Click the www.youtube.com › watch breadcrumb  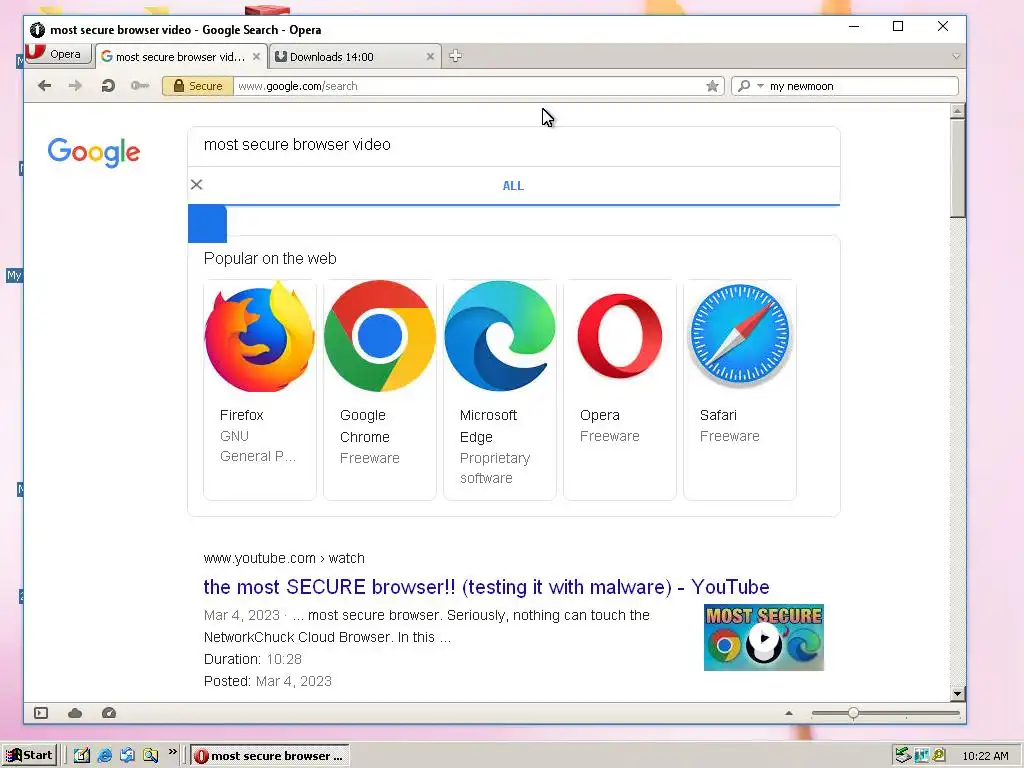(x=284, y=558)
